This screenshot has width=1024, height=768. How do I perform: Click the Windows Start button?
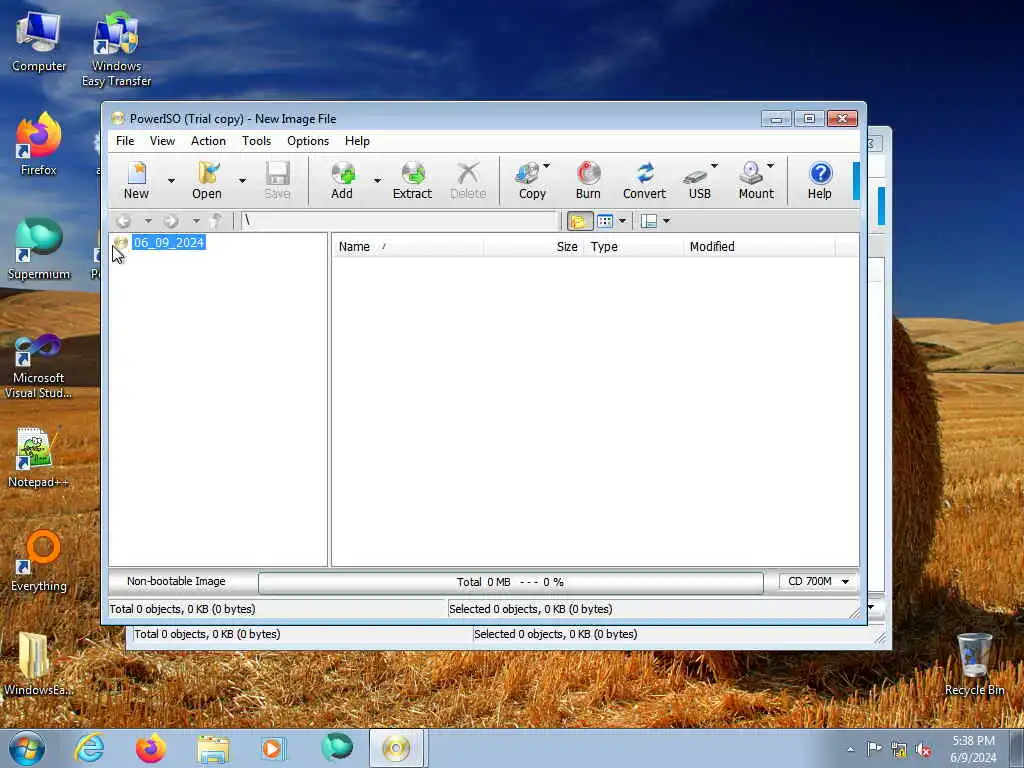(x=27, y=748)
